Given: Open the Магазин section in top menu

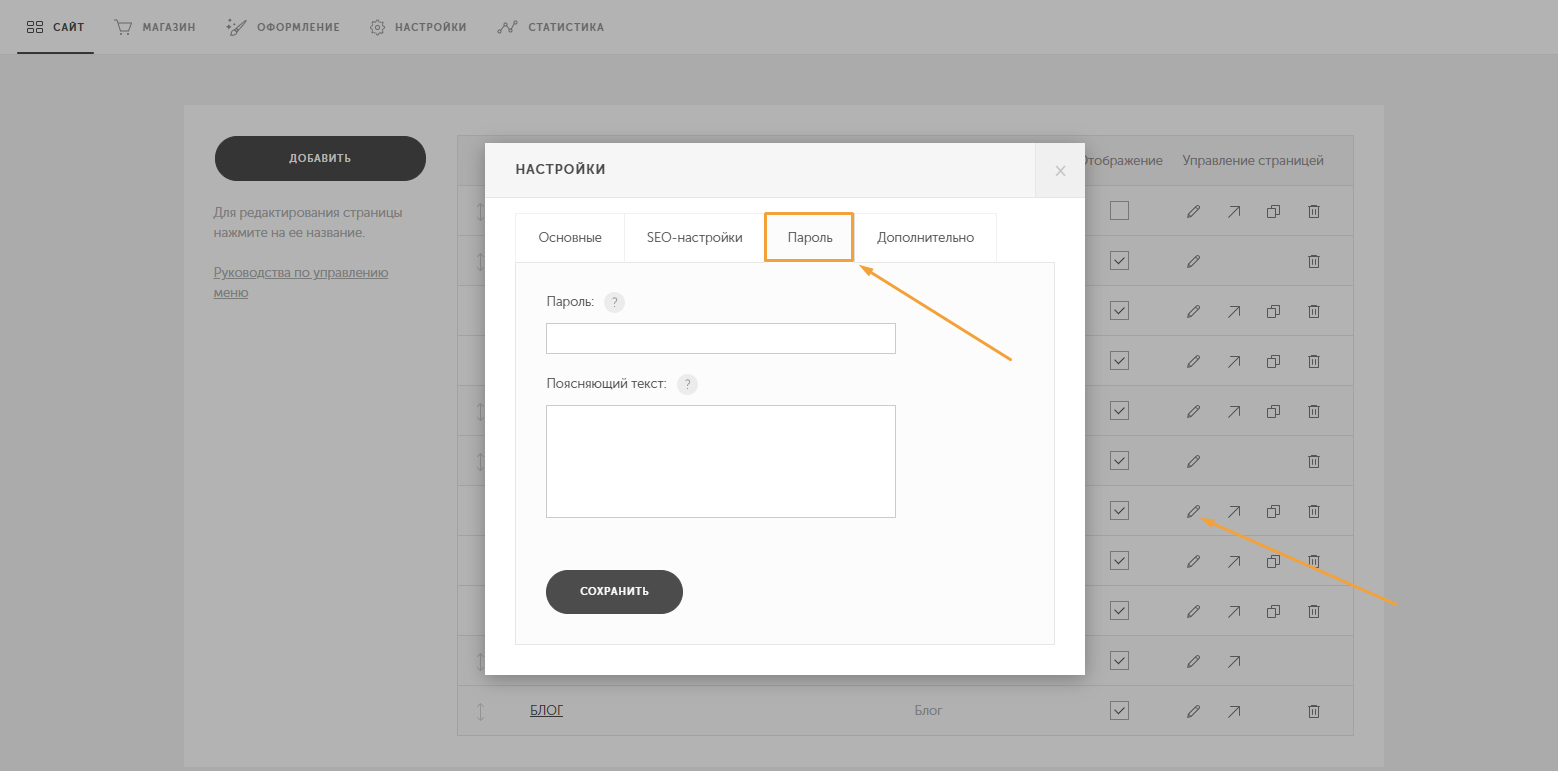Looking at the screenshot, I should [155, 27].
